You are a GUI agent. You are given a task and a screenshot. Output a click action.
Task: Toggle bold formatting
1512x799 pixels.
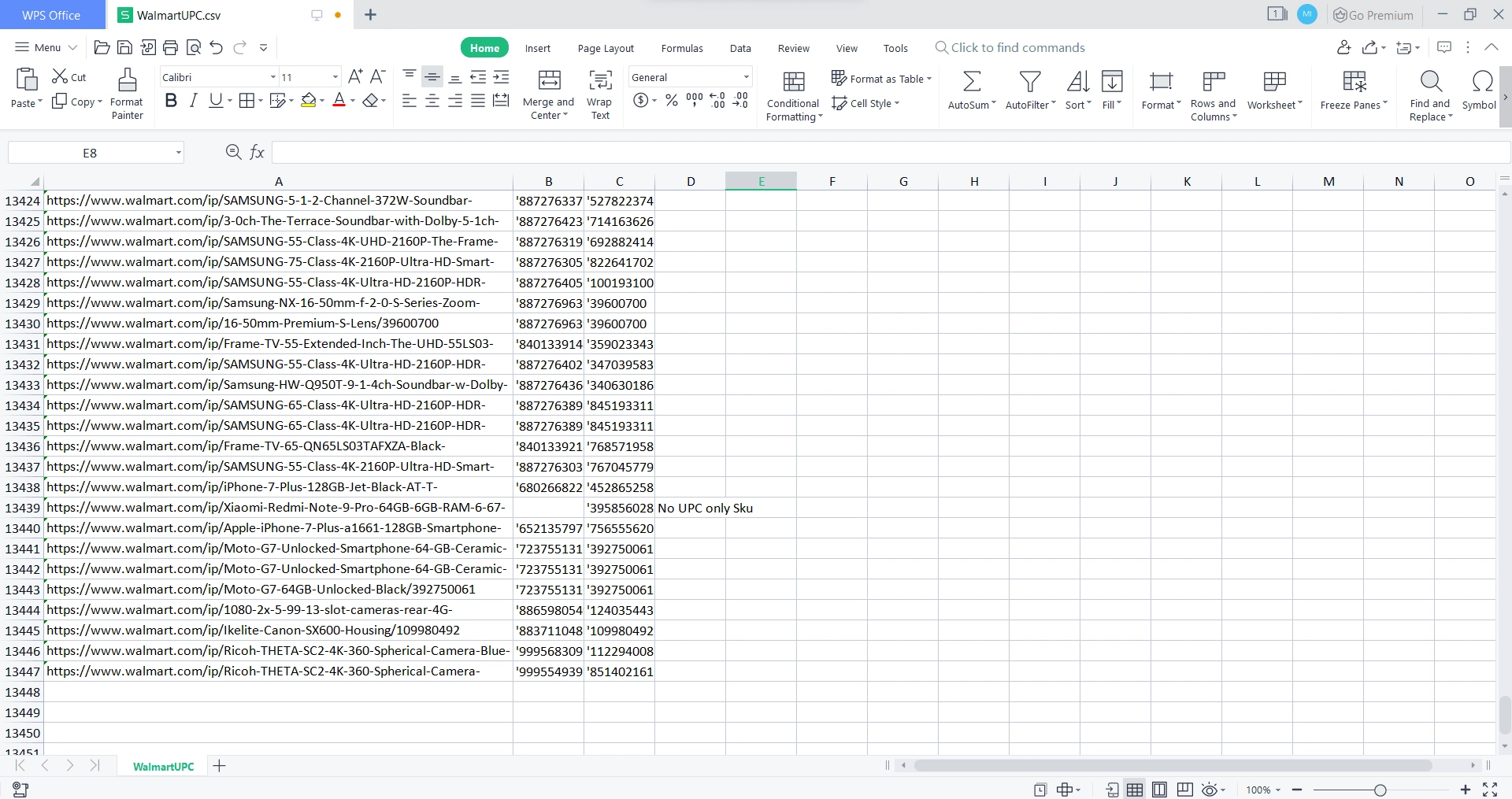tap(171, 101)
